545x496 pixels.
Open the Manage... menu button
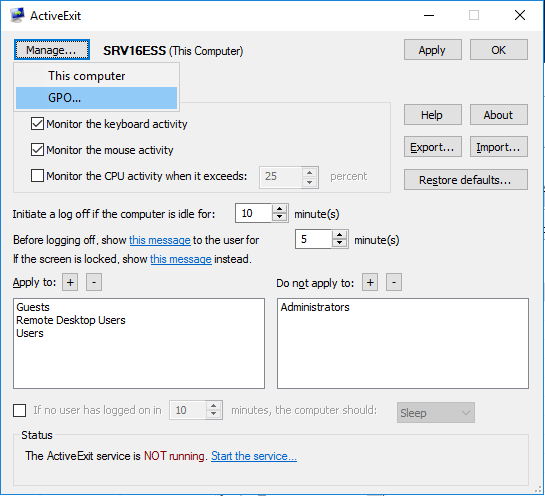pos(52,50)
